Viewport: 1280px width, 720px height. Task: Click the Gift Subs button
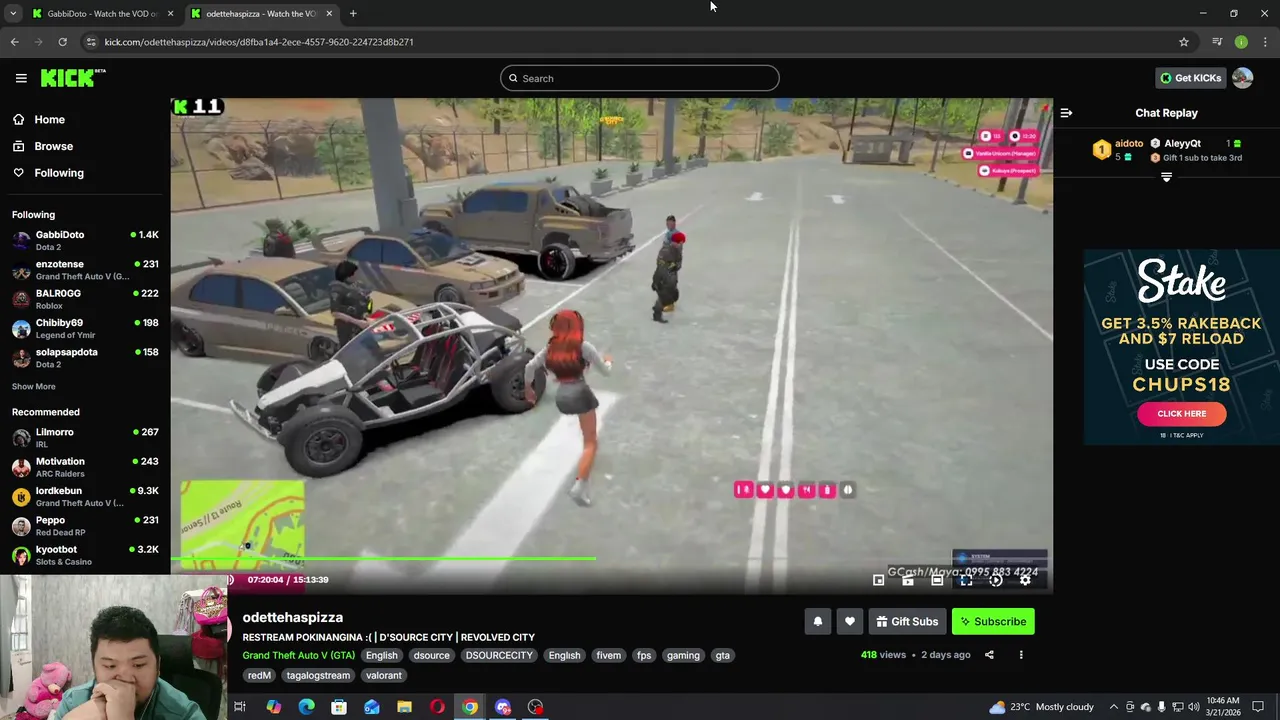point(907,622)
